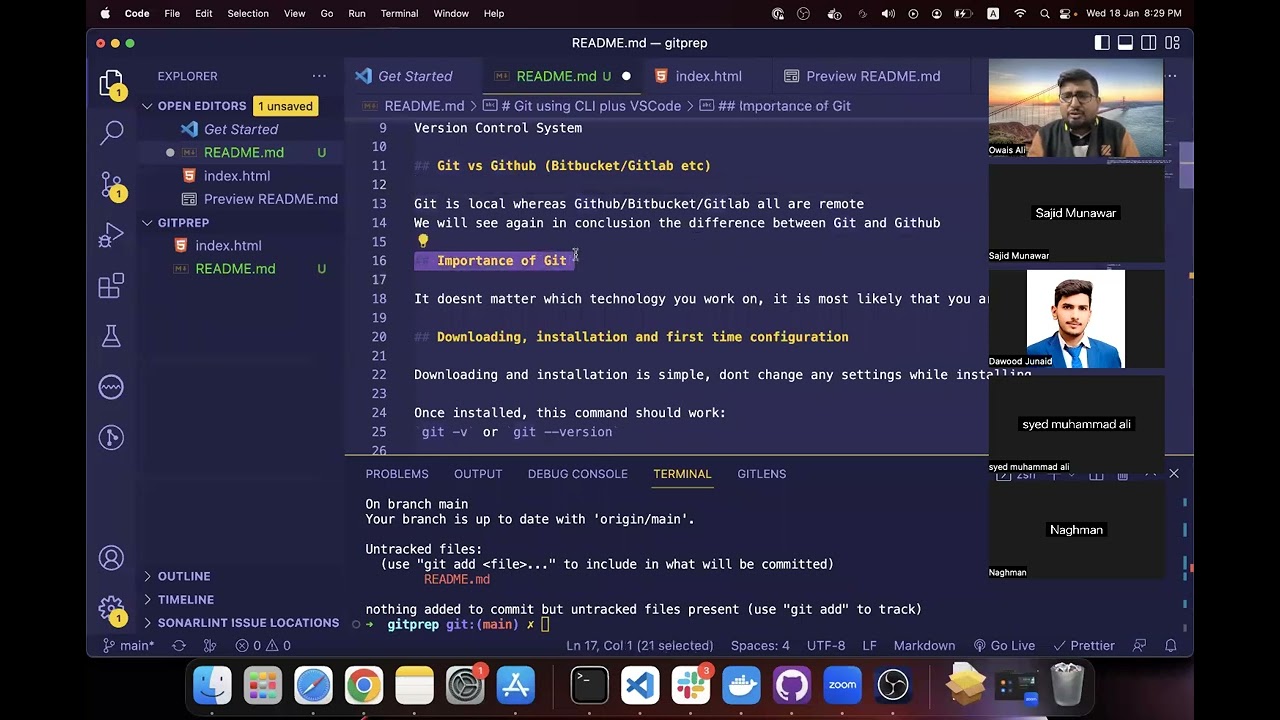Toggle Go Live server in status bar

[1004, 646]
